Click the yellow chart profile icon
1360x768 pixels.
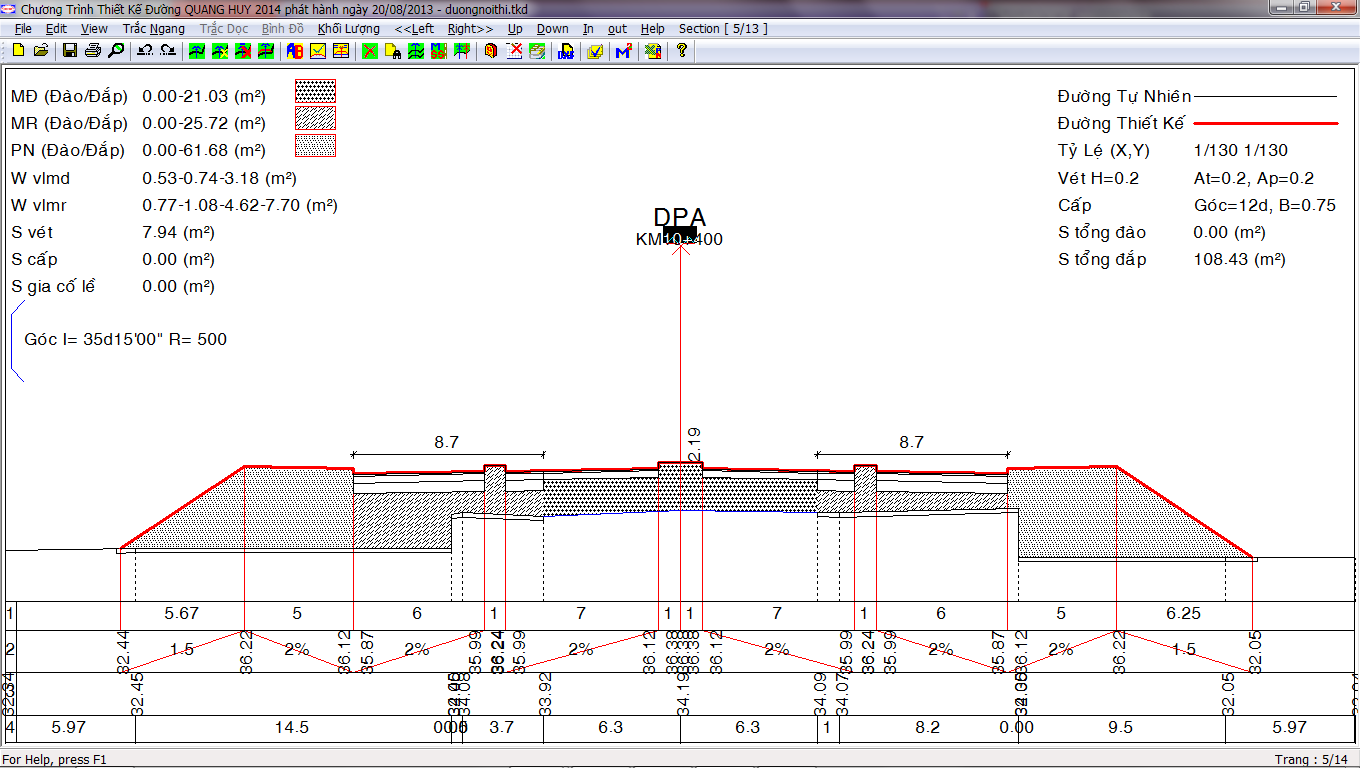click(318, 50)
